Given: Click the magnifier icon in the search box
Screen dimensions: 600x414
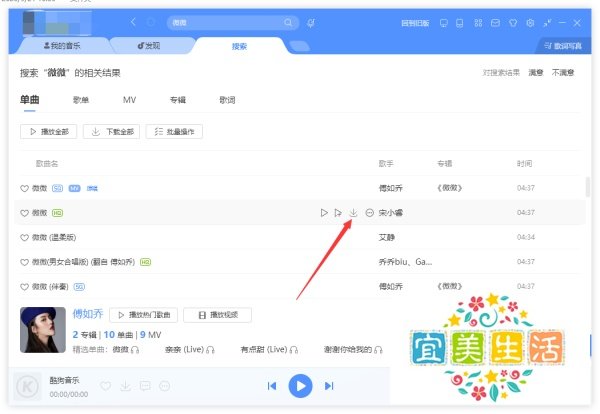Looking at the screenshot, I should (288, 23).
